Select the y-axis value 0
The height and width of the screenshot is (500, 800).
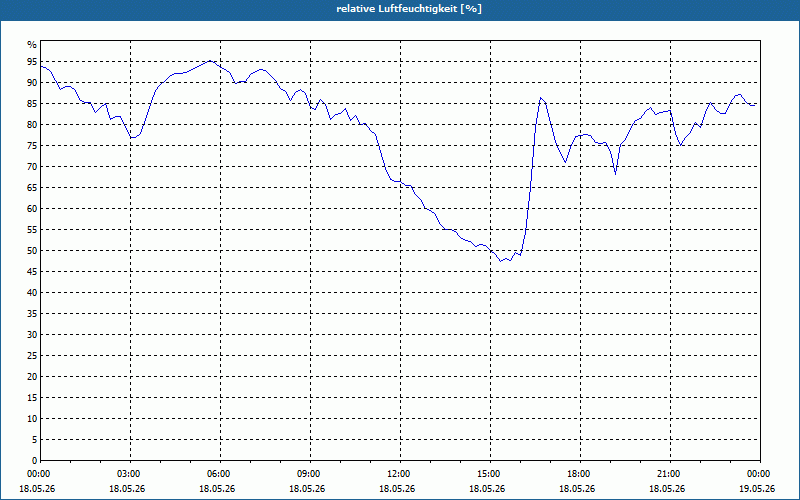35,461
